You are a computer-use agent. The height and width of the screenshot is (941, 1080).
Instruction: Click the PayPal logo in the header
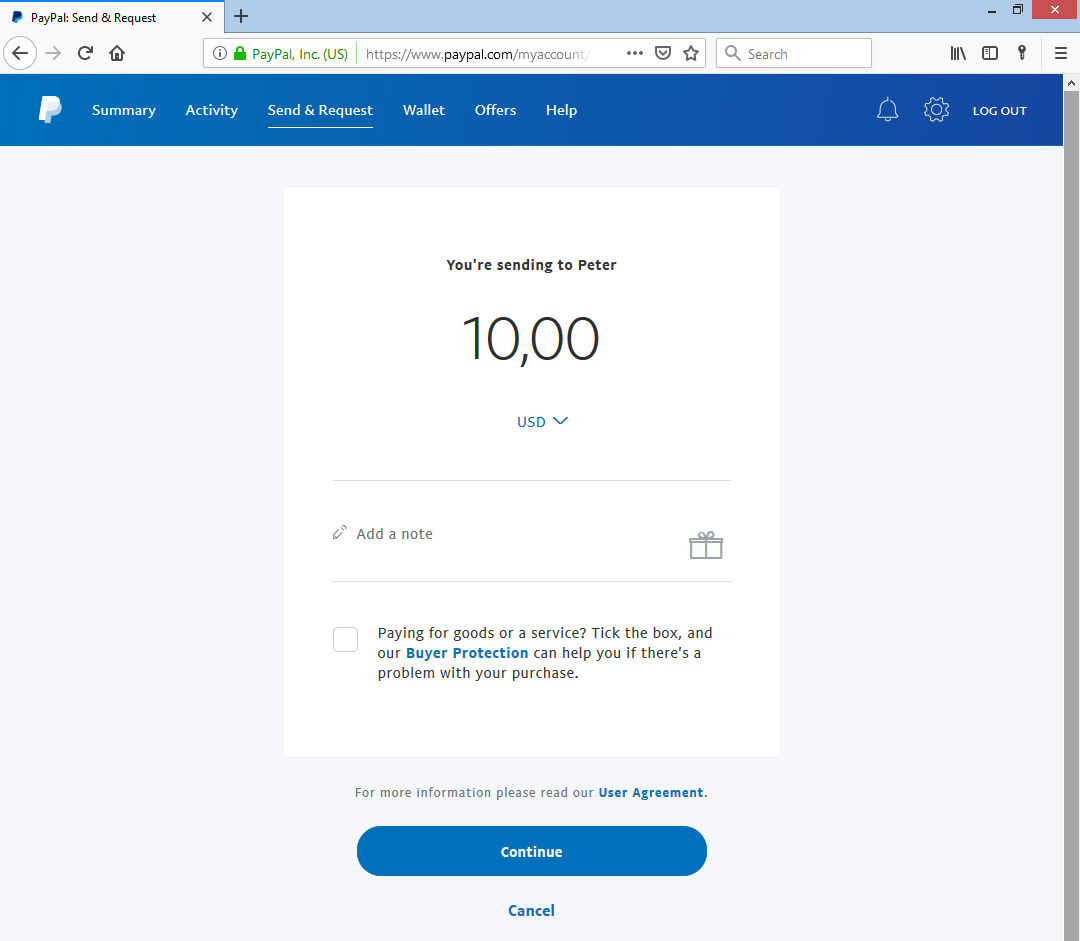point(50,110)
